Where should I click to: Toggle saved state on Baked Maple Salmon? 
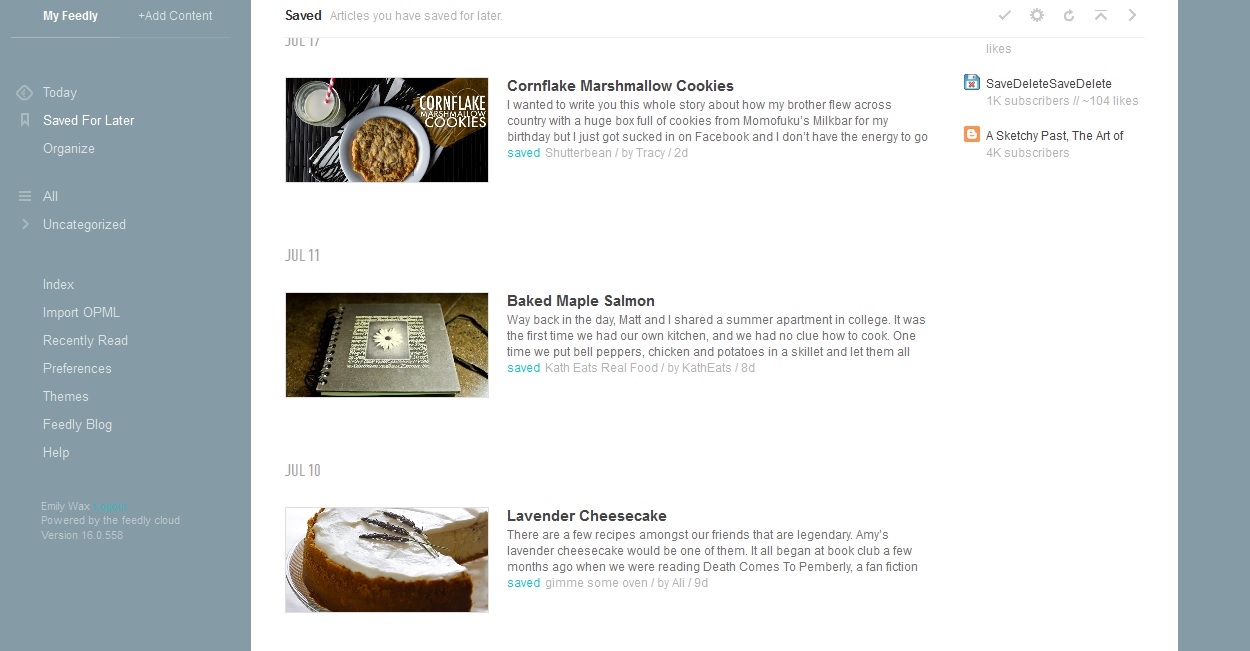tap(523, 368)
